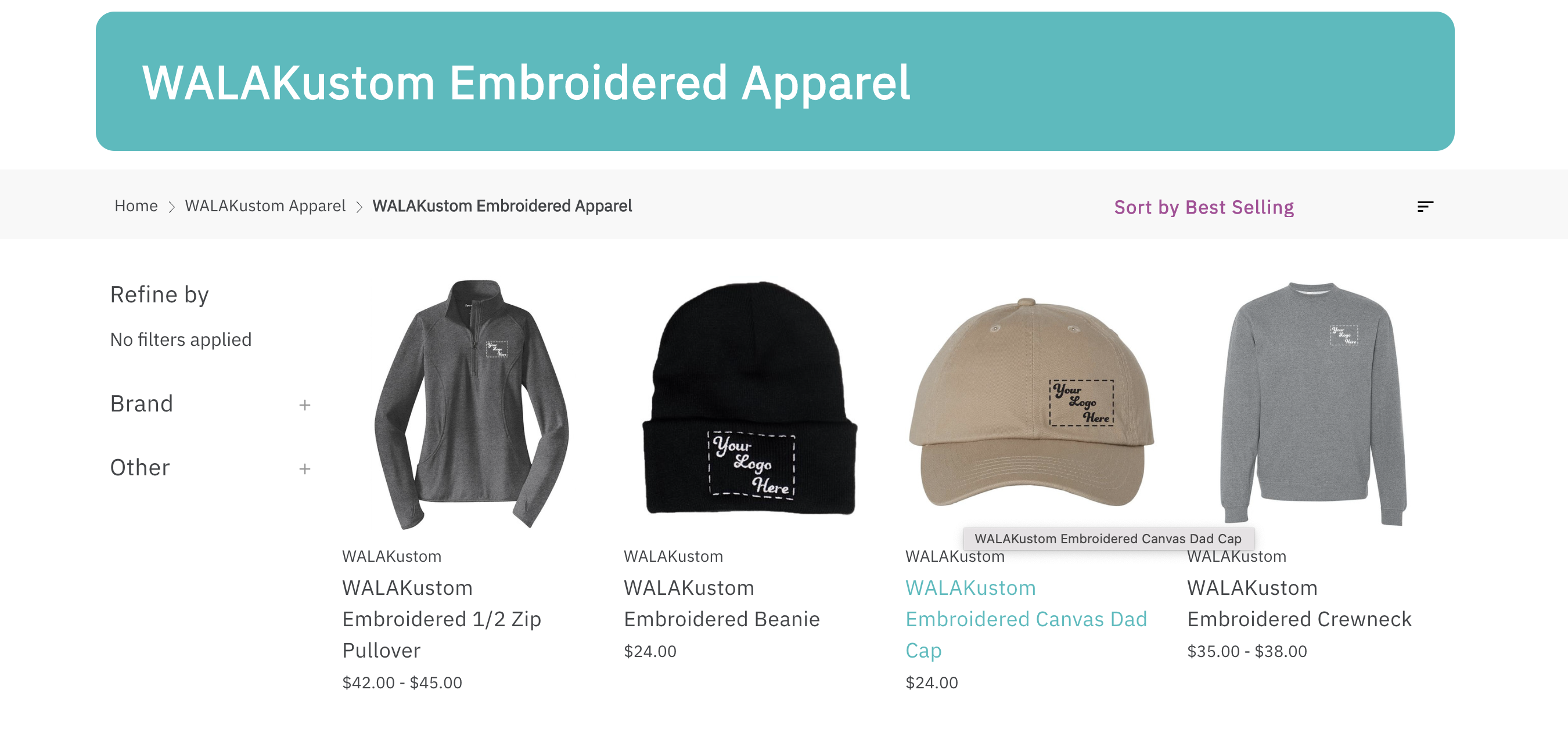Open WALAKustom Apparel breadcrumb link
Image resolution: width=1568 pixels, height=751 pixels.
point(265,206)
